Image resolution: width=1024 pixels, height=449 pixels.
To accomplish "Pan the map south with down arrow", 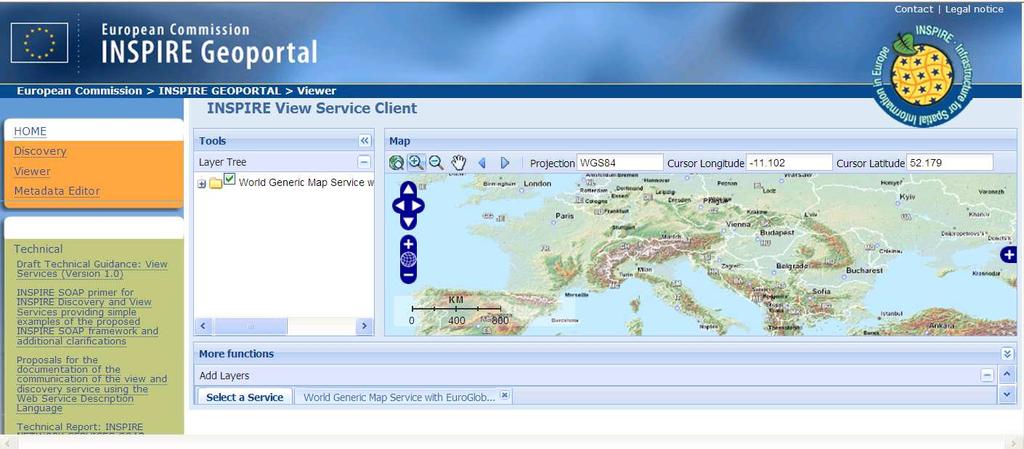I will tap(408, 223).
